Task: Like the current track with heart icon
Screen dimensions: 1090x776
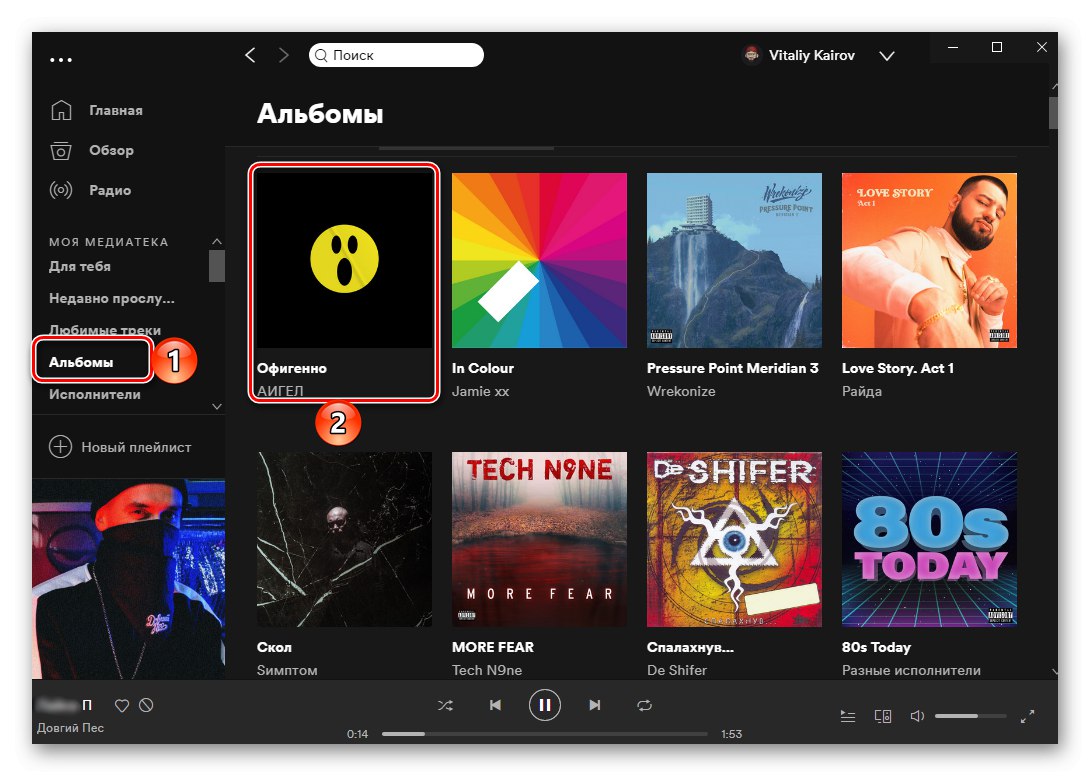Action: [x=122, y=706]
